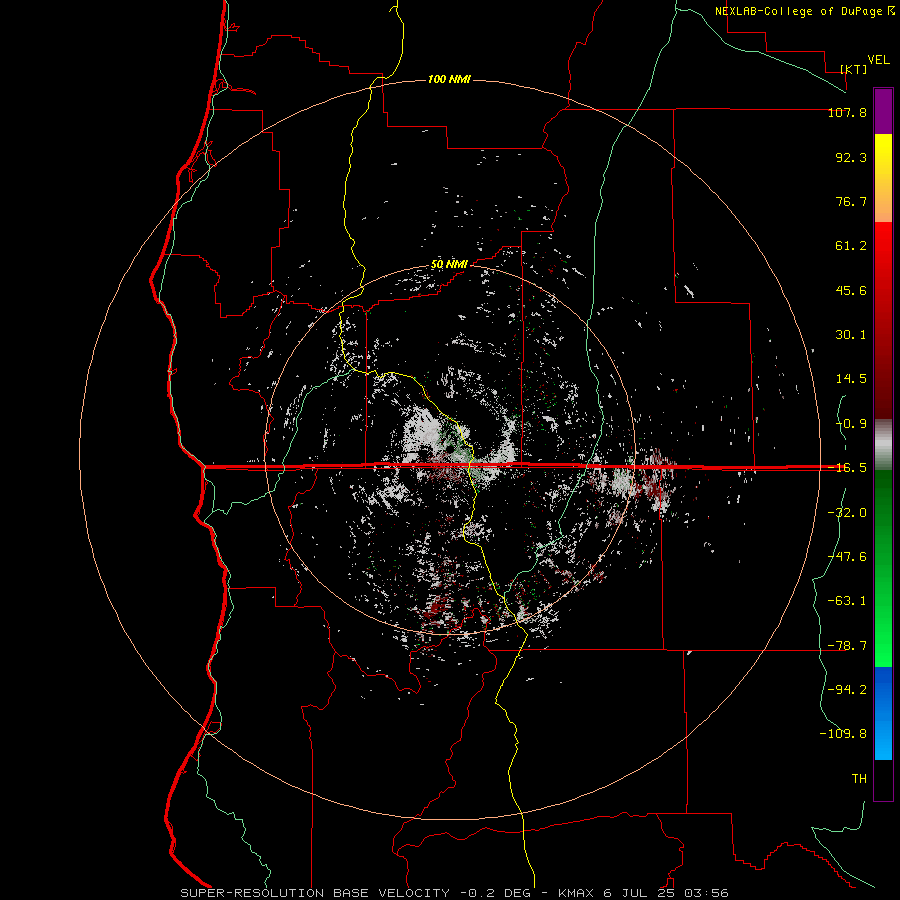Click the purple segment of the velocity color bar
Image resolution: width=900 pixels, height=900 pixels.
883,112
